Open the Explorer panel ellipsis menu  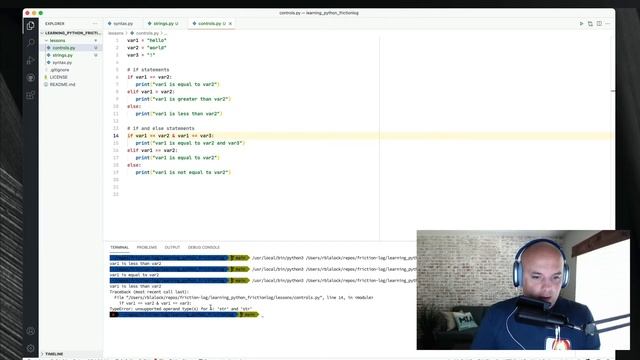click(x=95, y=24)
